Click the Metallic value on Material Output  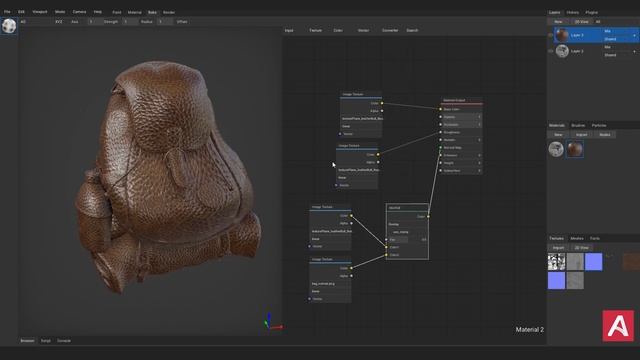point(462,140)
